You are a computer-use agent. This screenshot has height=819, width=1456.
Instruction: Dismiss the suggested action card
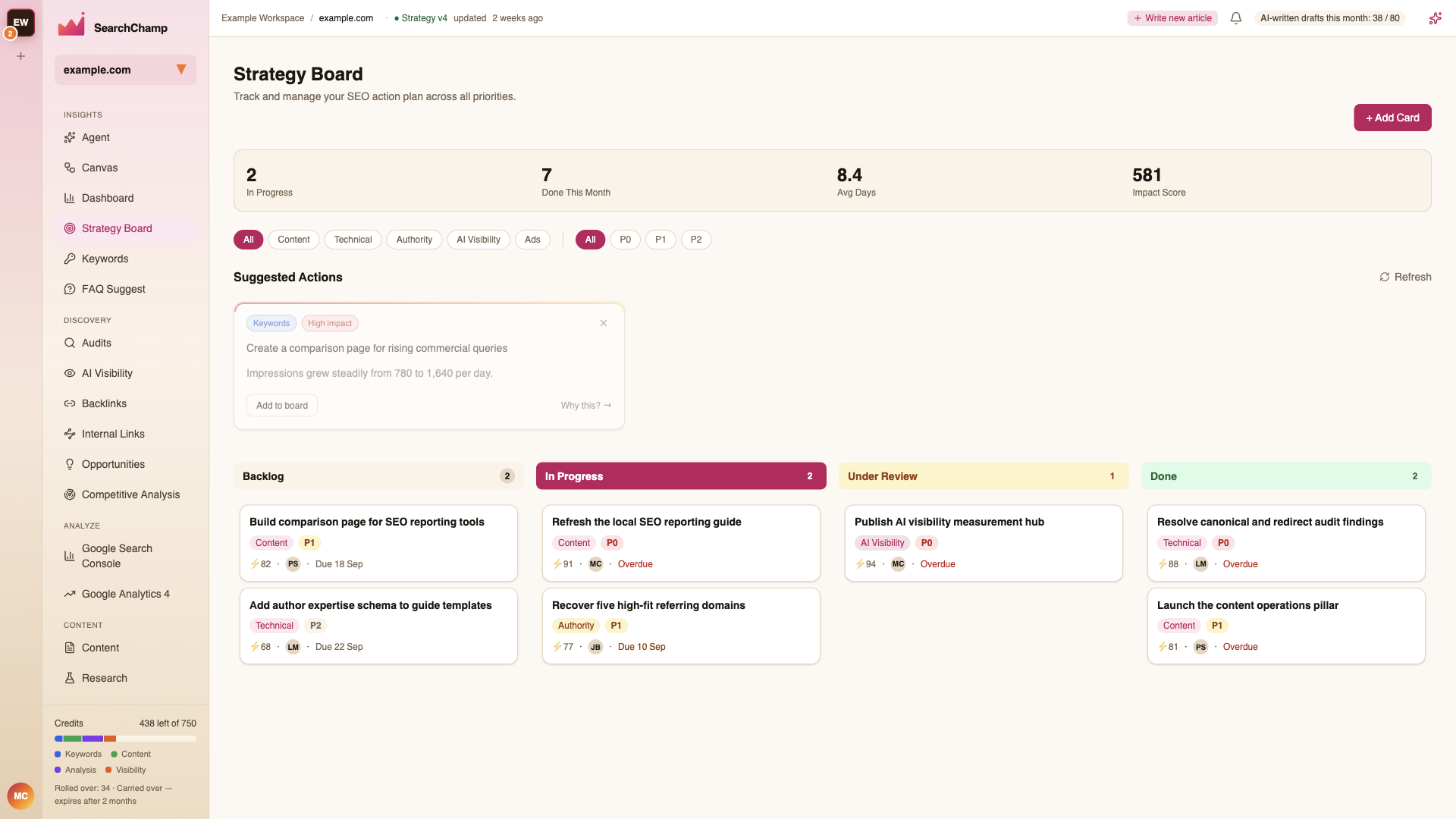click(604, 323)
